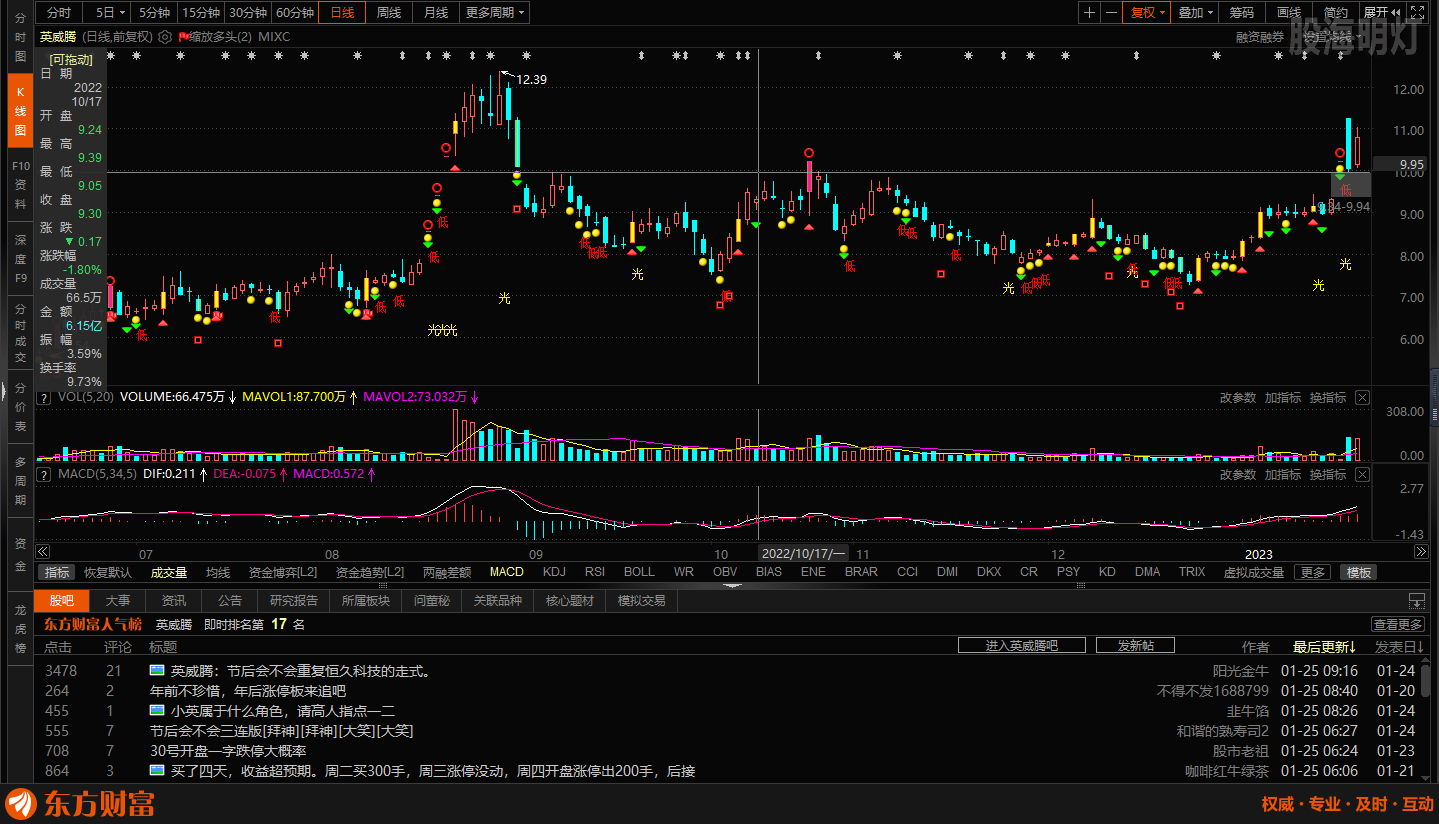Select the 筹码 chip distribution button
This screenshot has height=824, width=1439.
[x=1241, y=12]
